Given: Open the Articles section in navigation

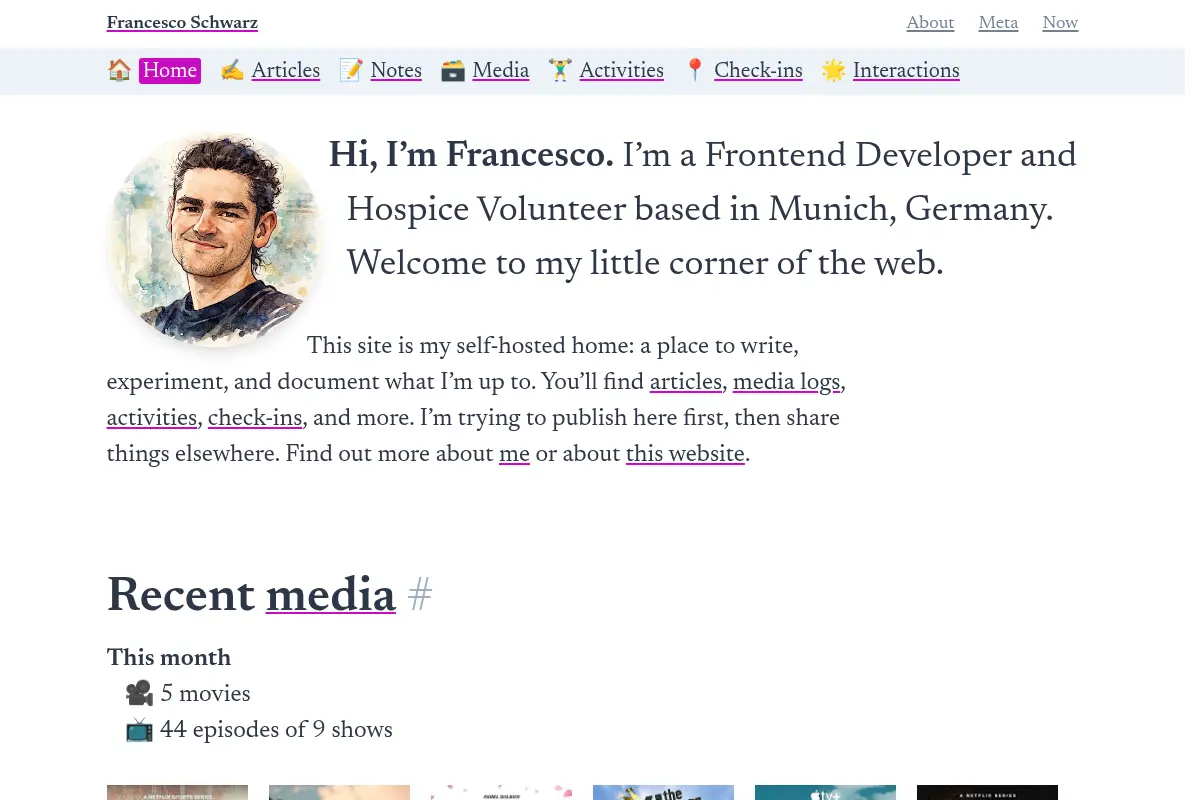Looking at the screenshot, I should 286,71.
